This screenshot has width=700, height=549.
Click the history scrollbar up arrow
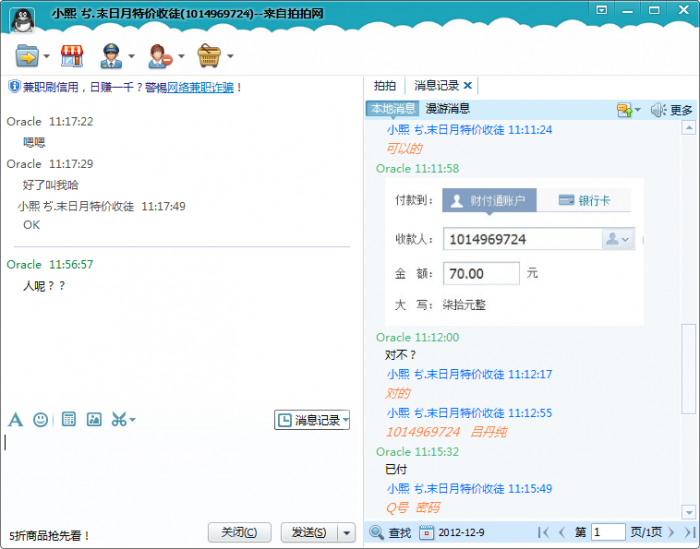coord(689,128)
